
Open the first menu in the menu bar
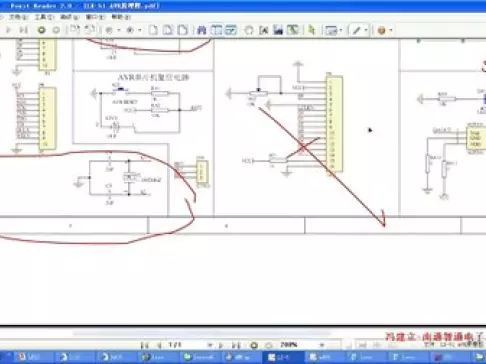[x=18, y=17]
